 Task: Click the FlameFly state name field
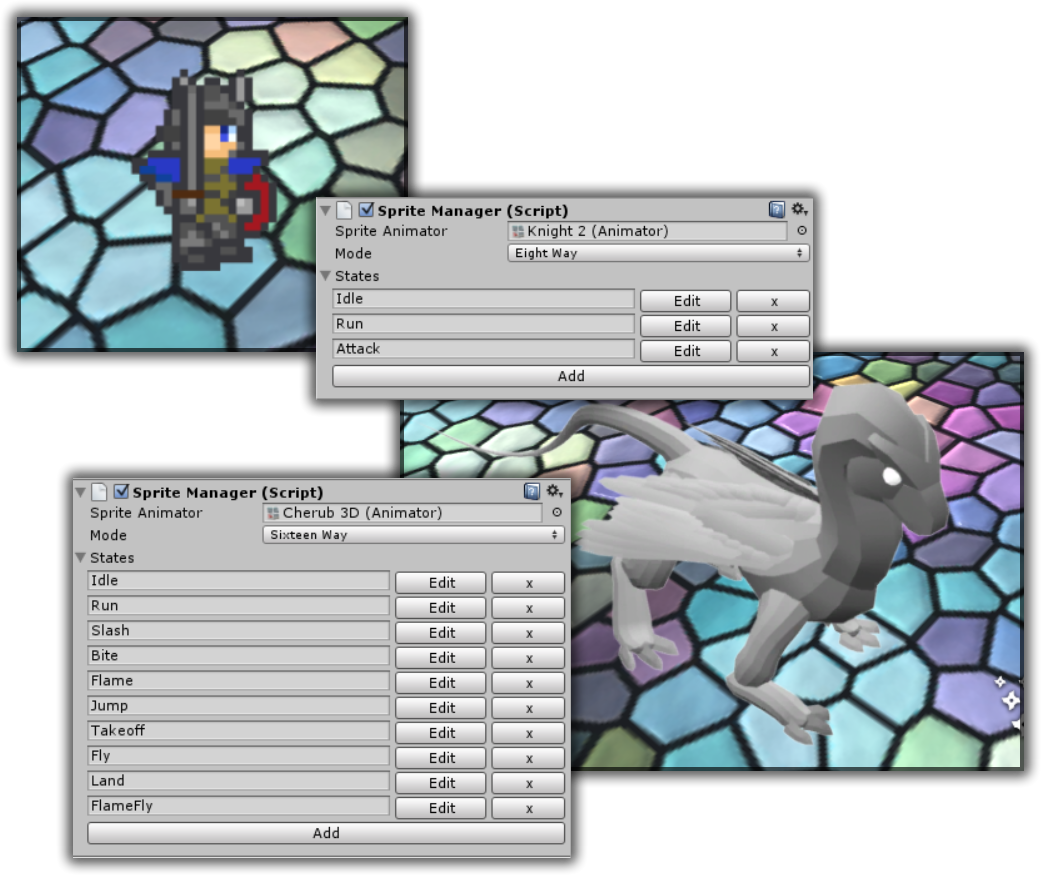tap(236, 808)
